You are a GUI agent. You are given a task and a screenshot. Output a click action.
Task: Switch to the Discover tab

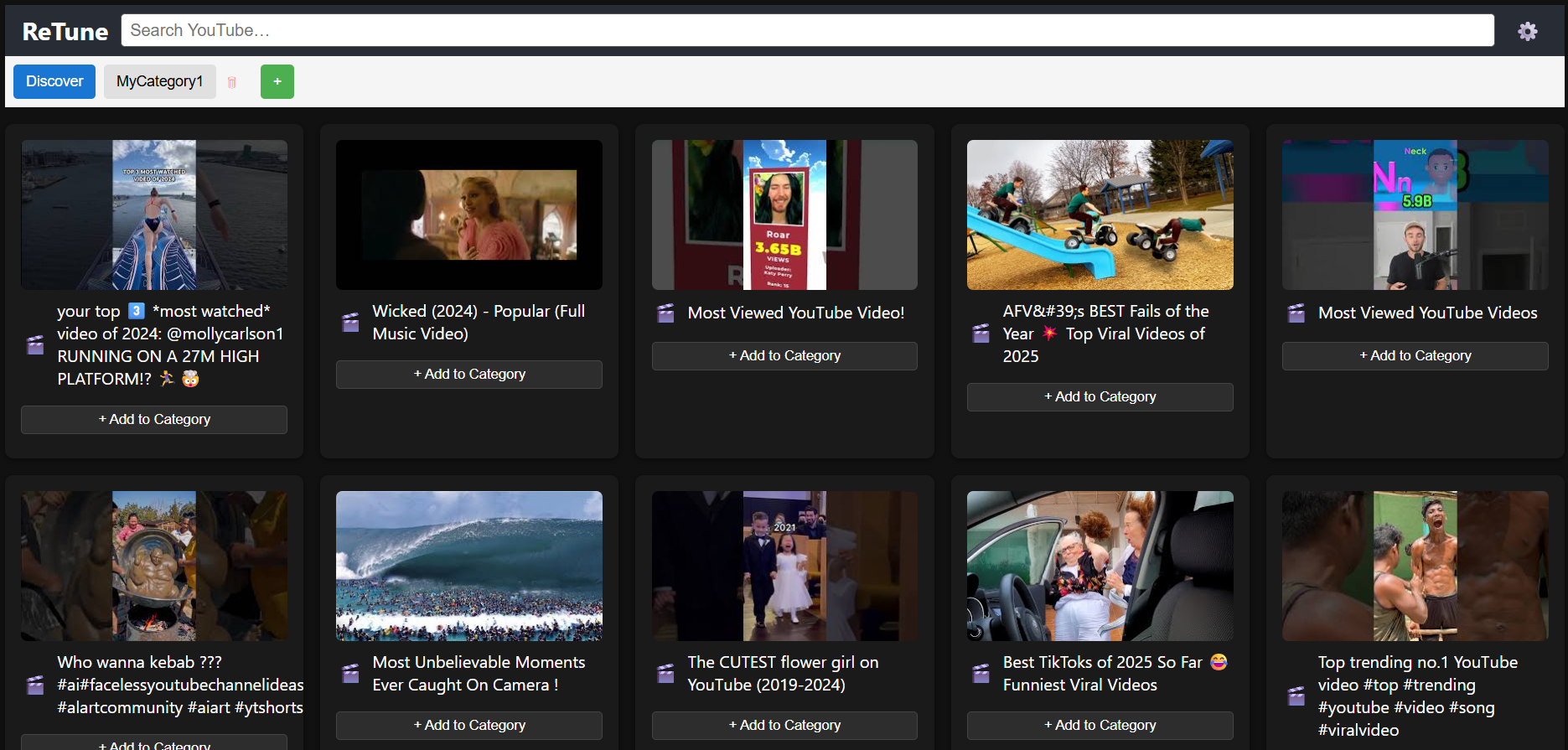click(54, 82)
